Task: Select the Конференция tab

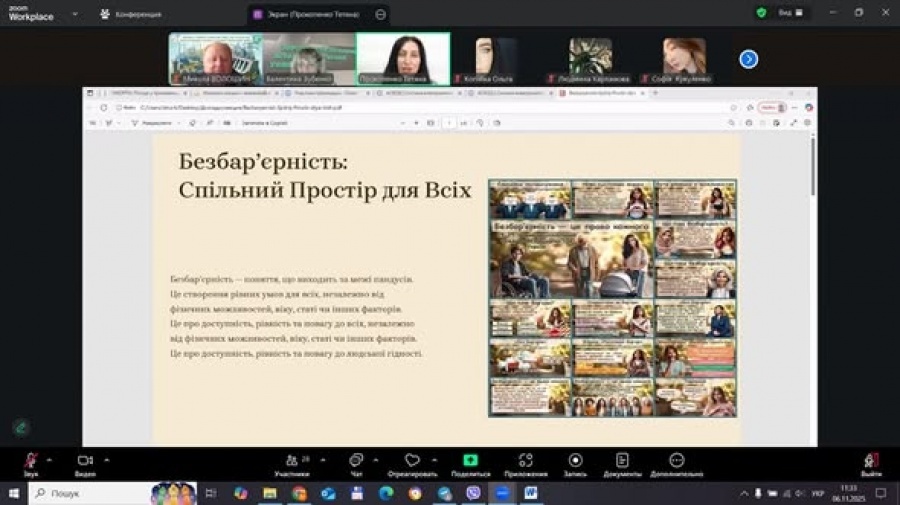Action: [x=130, y=14]
